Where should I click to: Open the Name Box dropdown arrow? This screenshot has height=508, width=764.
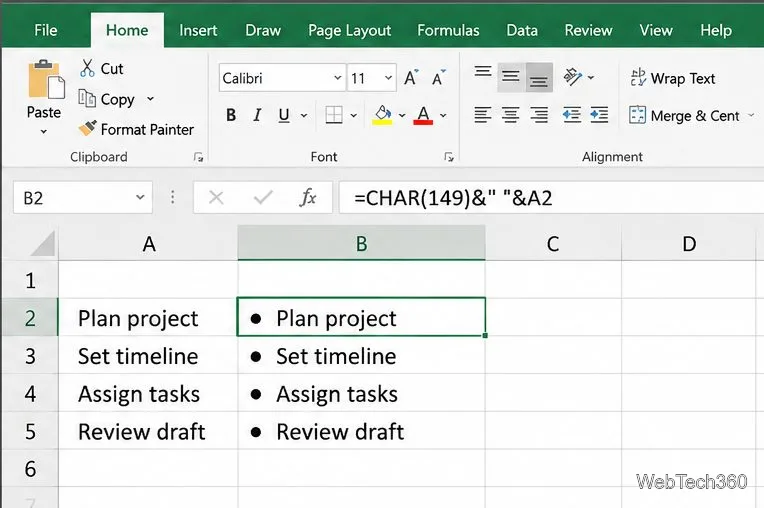click(140, 197)
